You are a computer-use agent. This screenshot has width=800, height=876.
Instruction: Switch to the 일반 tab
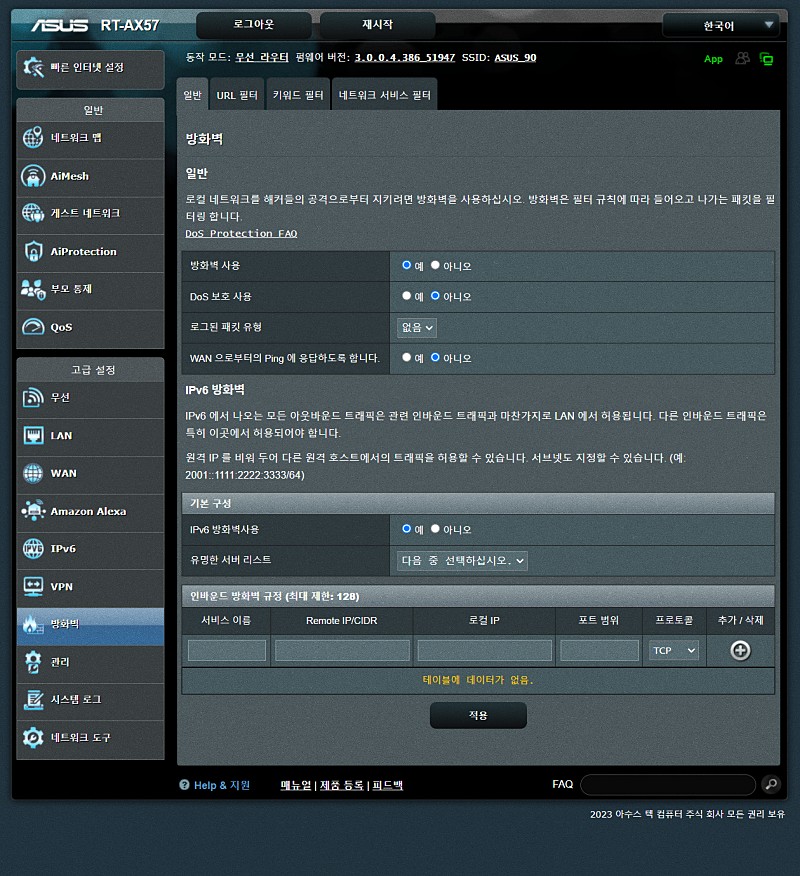pos(192,95)
